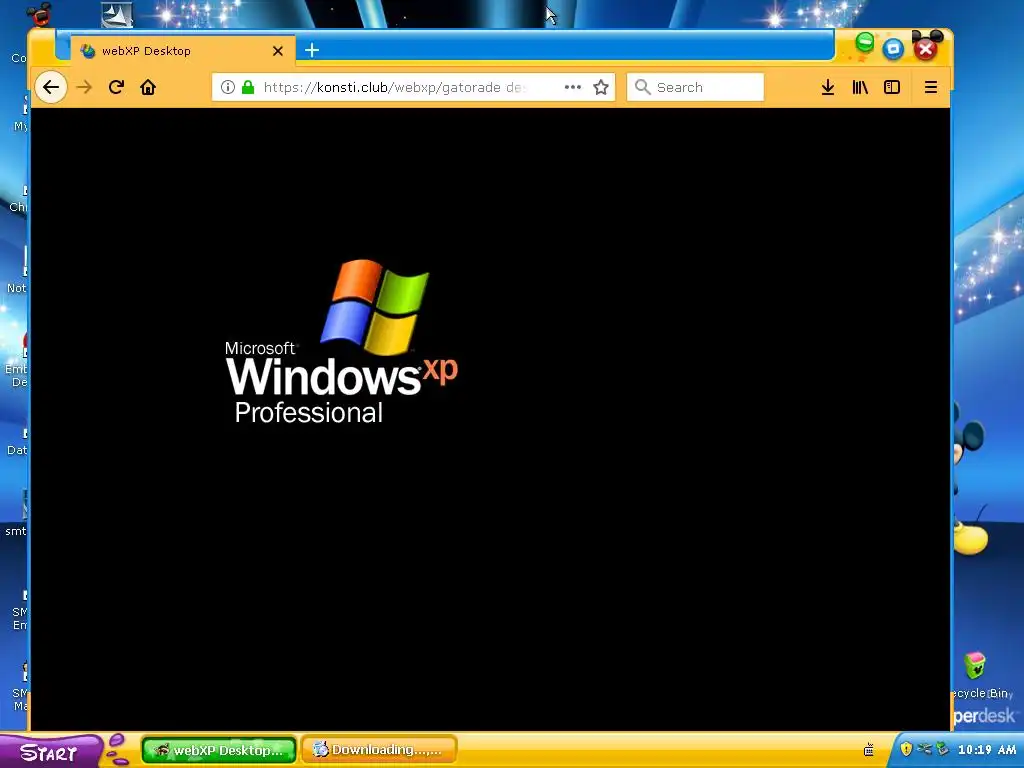Image resolution: width=1024 pixels, height=768 pixels.
Task: Click the Windows XP Professional boot logo
Action: (342, 342)
